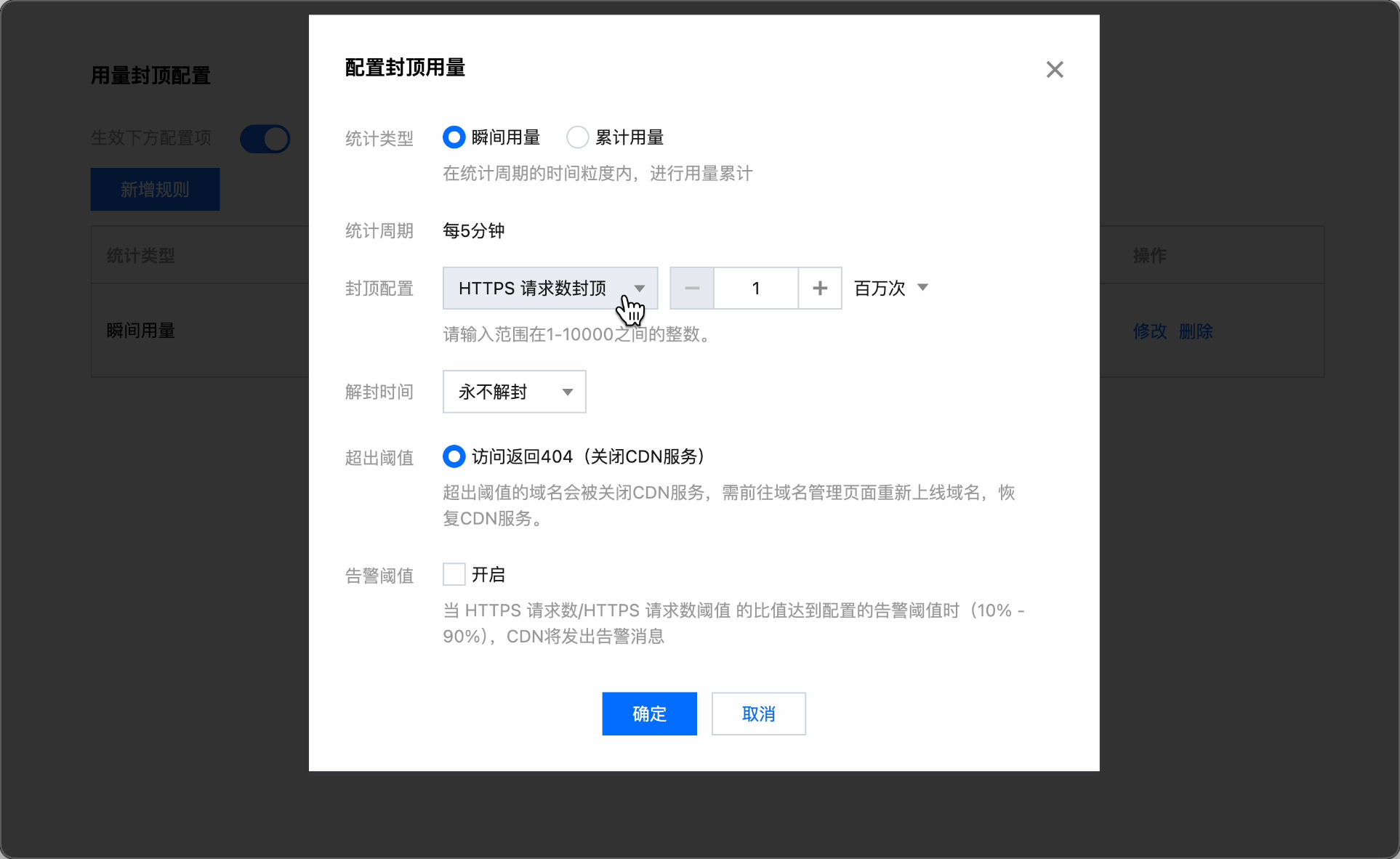Screen dimensions: 1400x859
Task: Click the arrow icon of 永不解封 select
Action: coord(568,392)
